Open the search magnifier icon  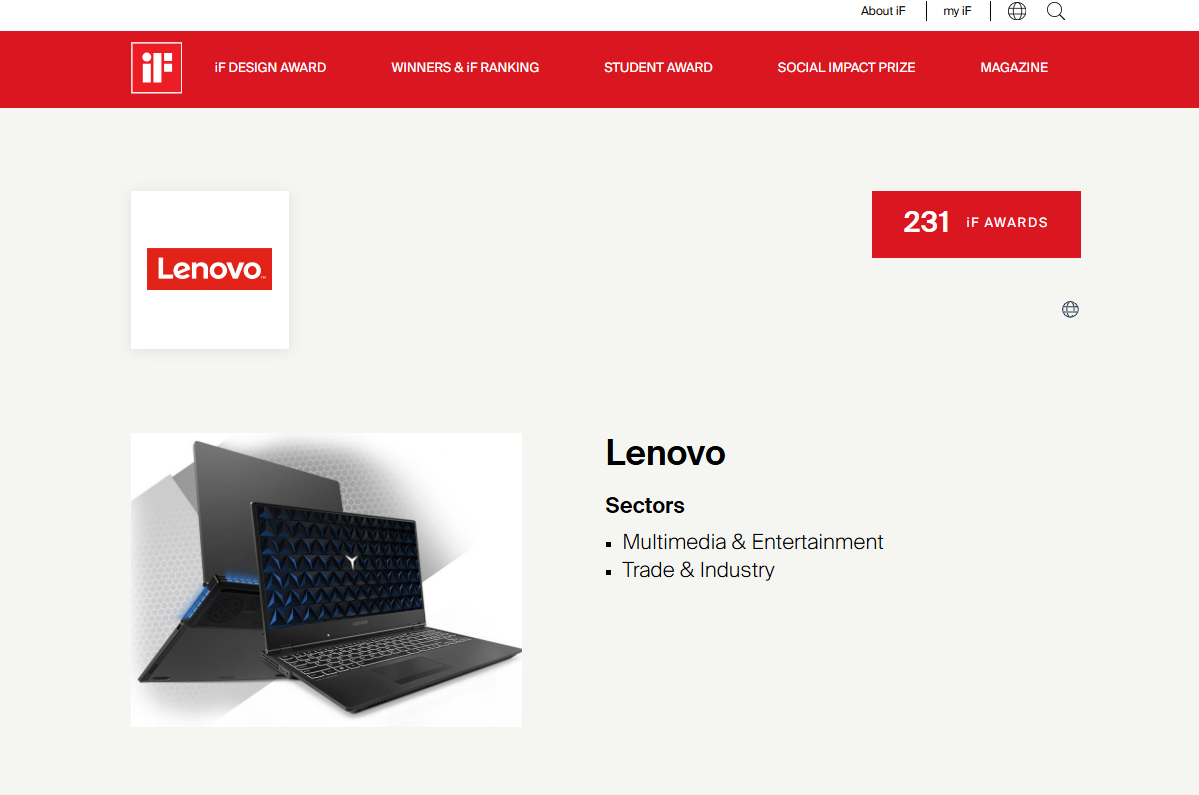point(1055,11)
